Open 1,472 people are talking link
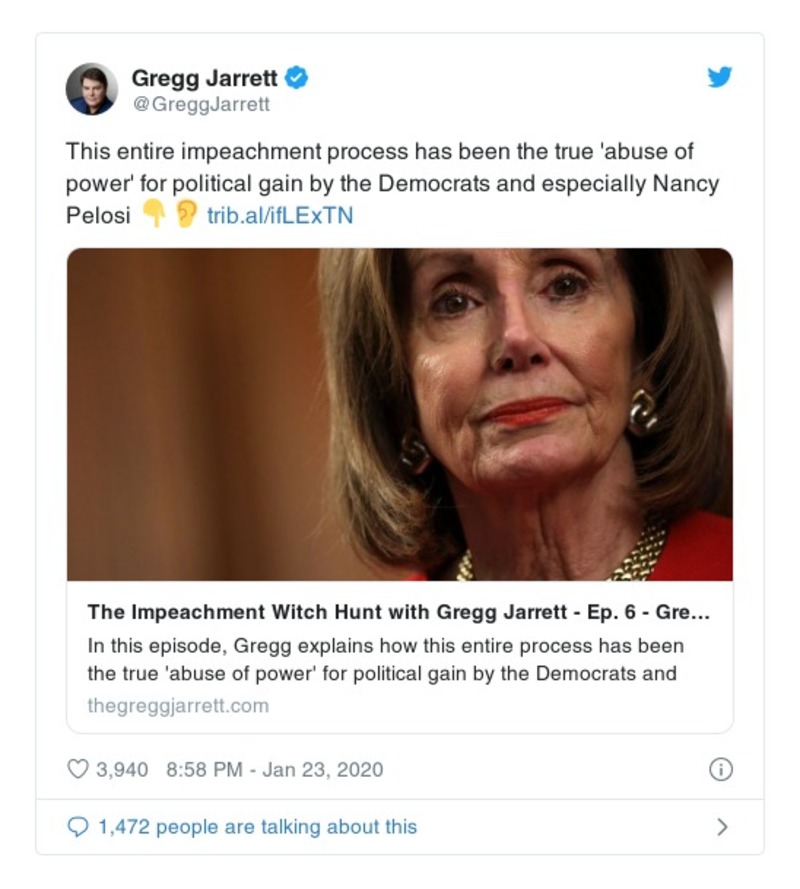The width and height of the screenshot is (800, 889). 258,827
